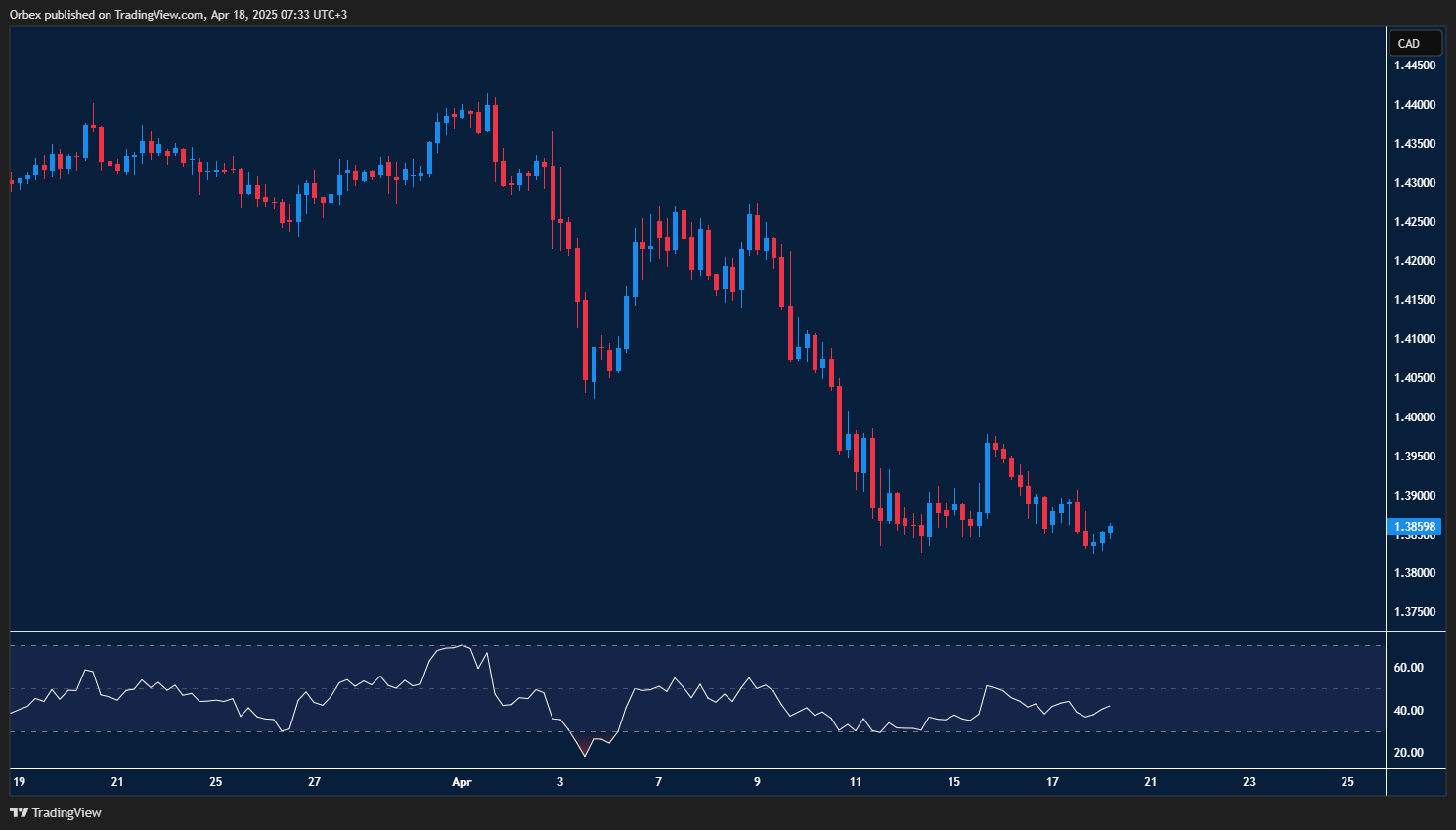The image size is (1456, 830).
Task: Select the 1.37500 price level label
Action: 1415,612
